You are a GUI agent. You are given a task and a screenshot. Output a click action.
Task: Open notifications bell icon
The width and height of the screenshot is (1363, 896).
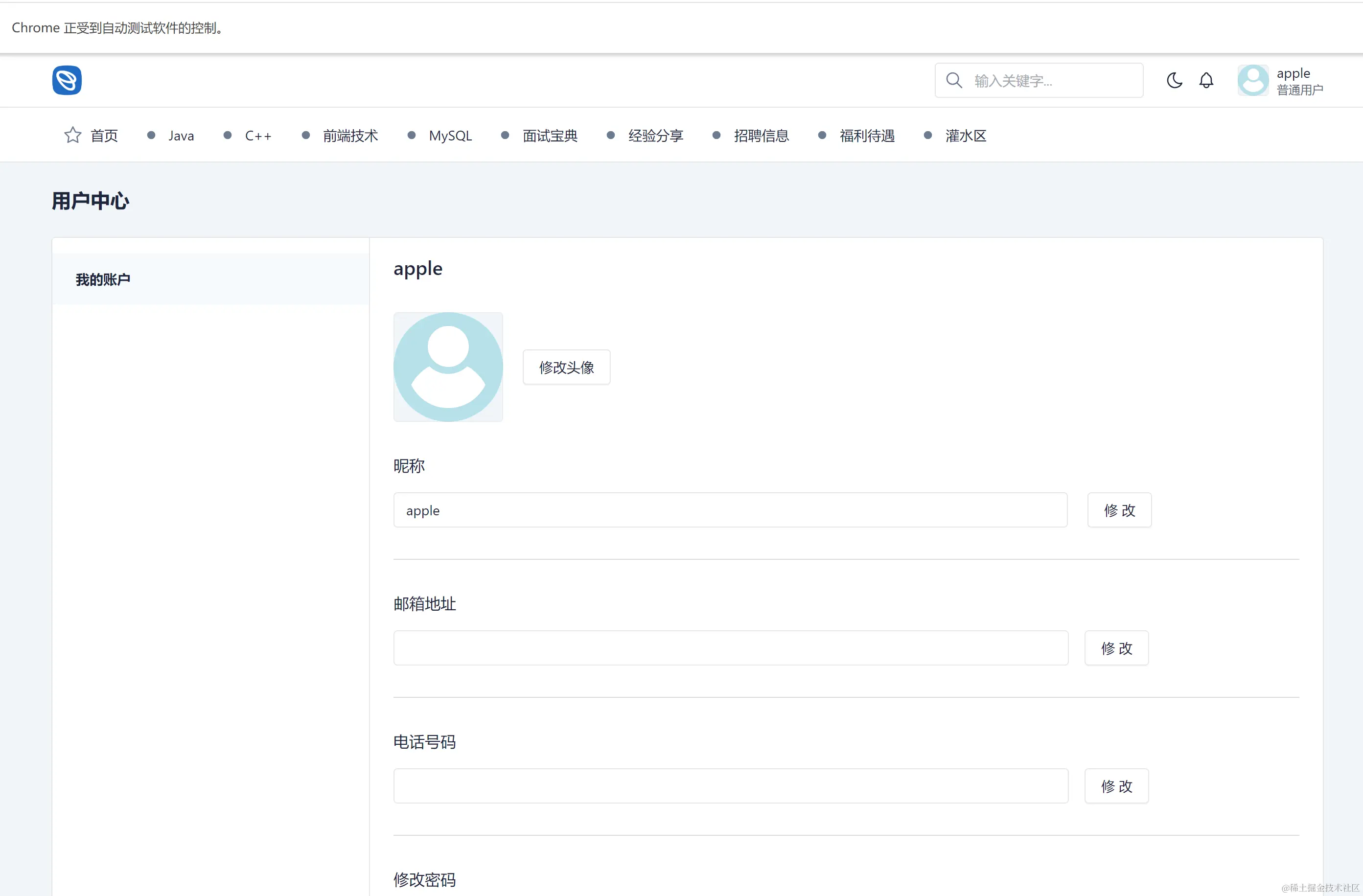[1206, 80]
